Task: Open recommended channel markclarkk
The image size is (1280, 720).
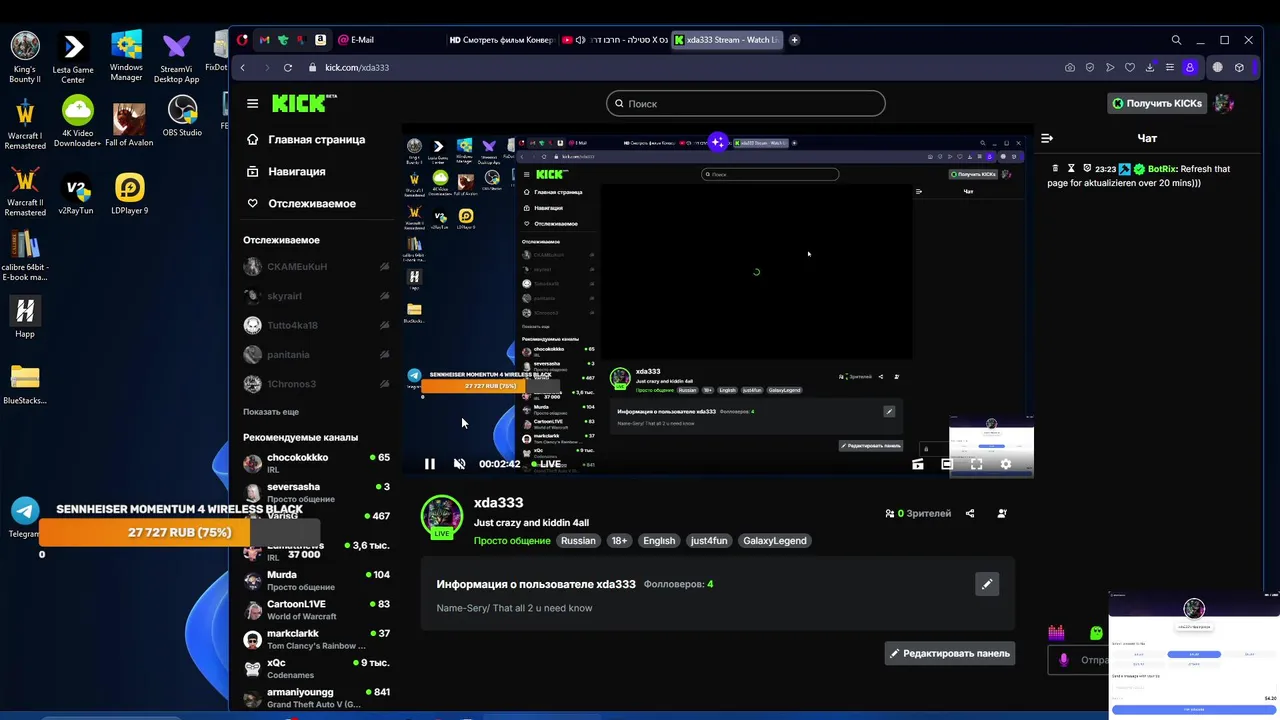Action: coord(316,638)
